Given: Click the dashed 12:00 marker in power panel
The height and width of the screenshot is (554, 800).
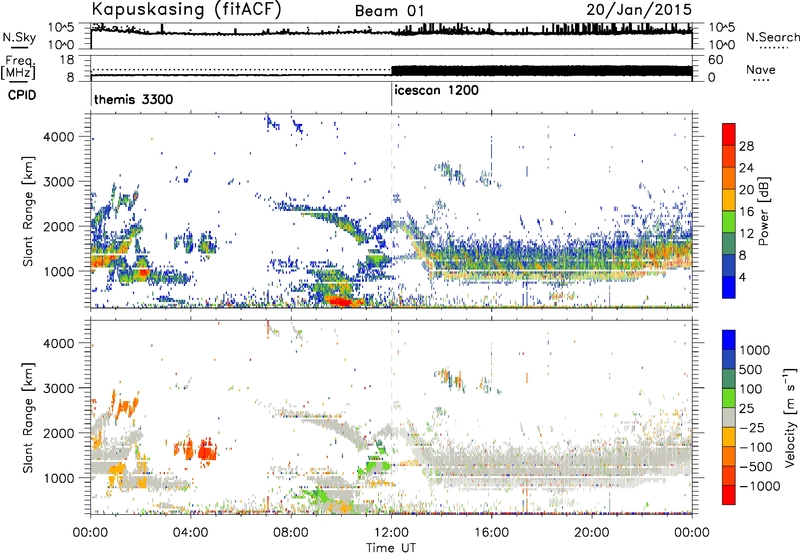Looking at the screenshot, I should [391, 211].
